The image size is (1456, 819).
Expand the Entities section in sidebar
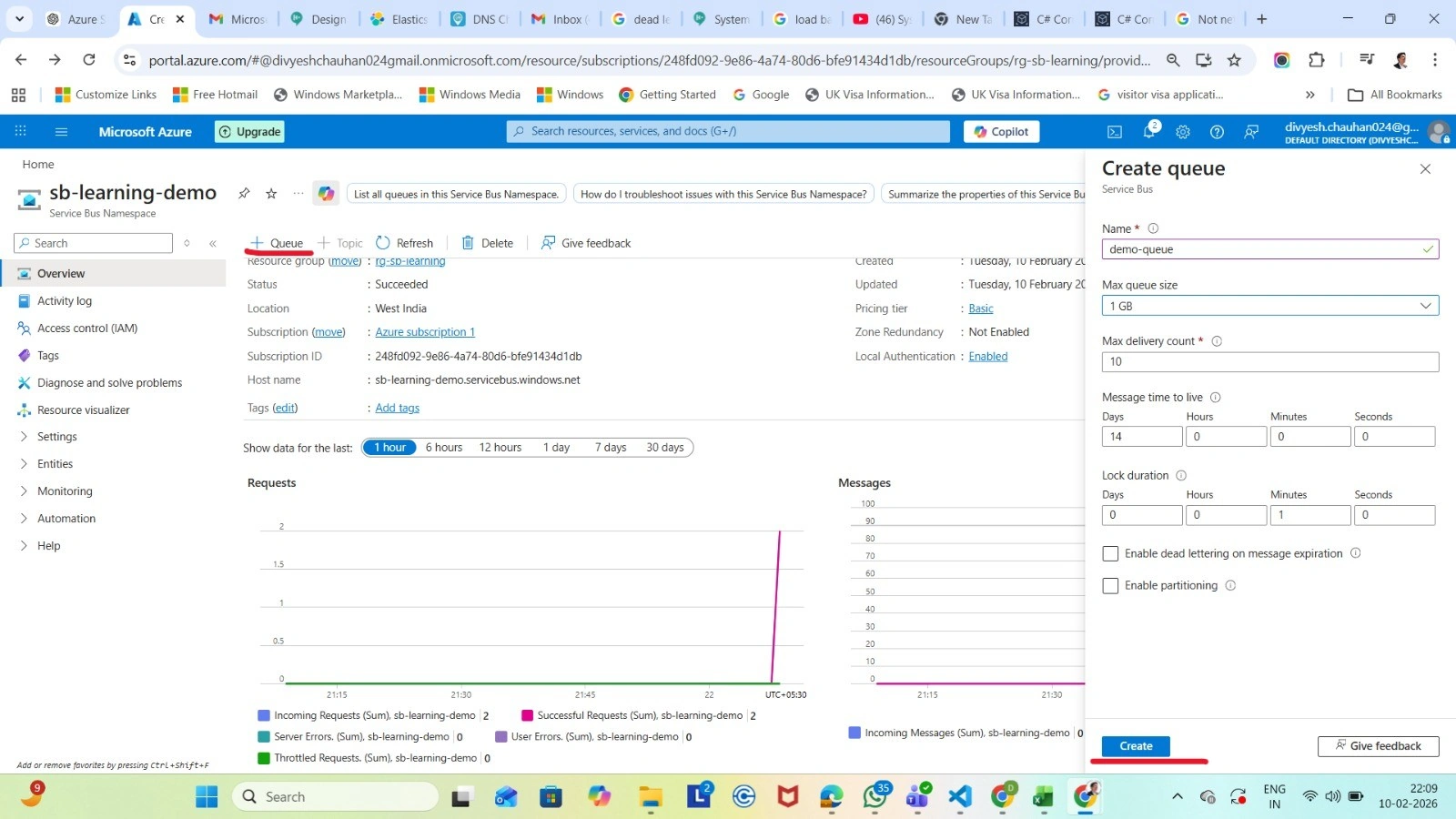24,464
